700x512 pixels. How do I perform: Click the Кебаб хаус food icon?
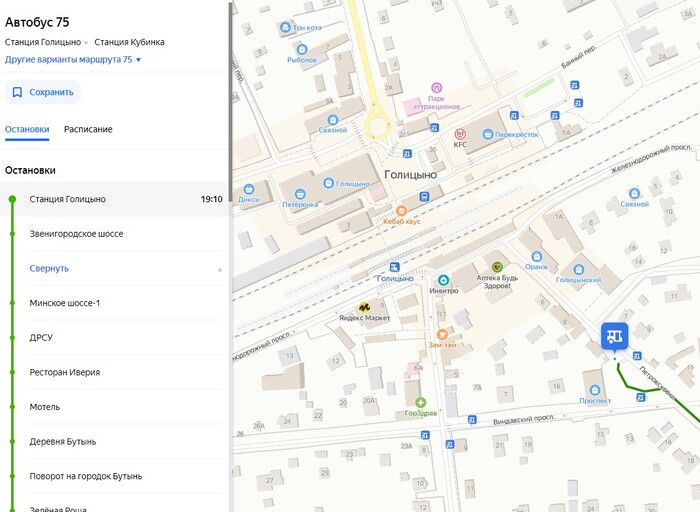click(401, 211)
